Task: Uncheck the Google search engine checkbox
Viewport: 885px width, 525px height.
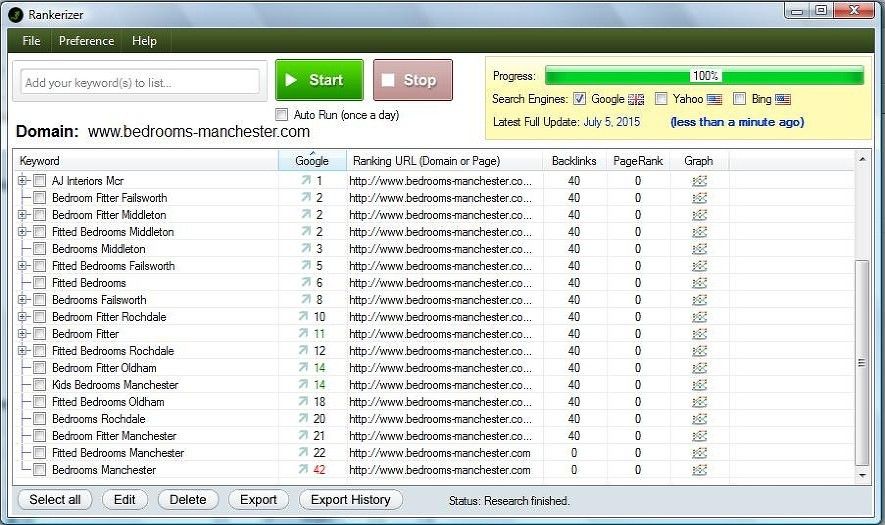Action: pyautogui.click(x=580, y=99)
